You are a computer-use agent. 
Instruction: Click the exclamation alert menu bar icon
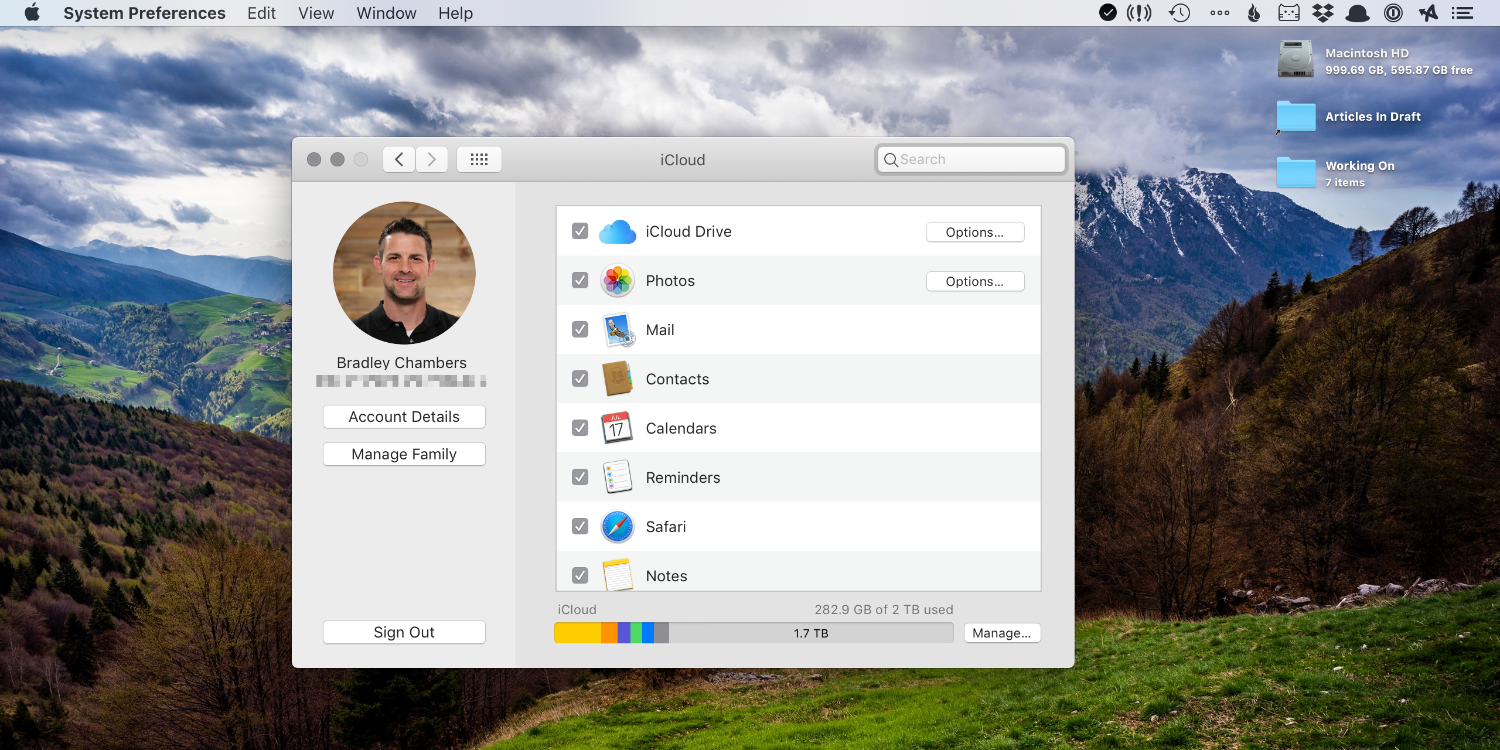pyautogui.click(x=1139, y=13)
